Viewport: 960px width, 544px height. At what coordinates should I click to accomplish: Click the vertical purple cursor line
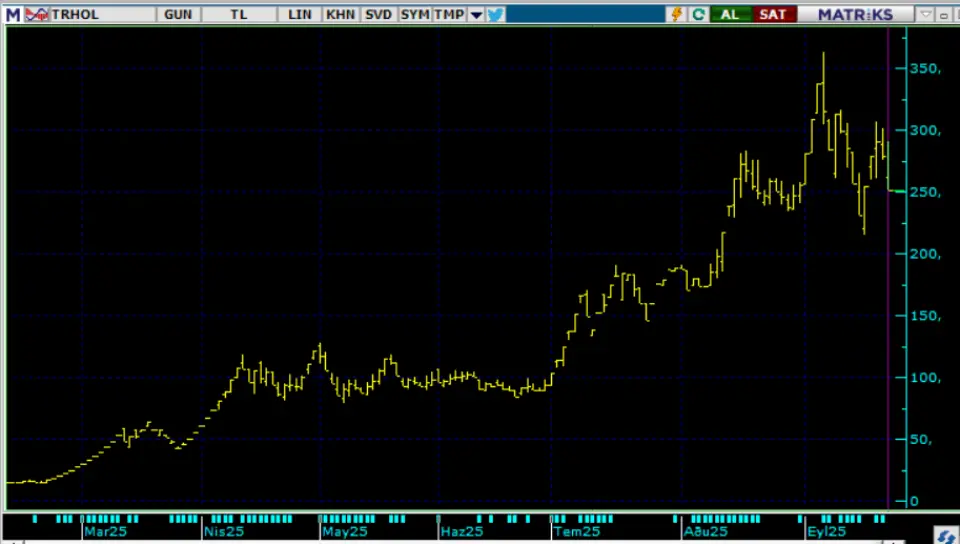pos(888,267)
